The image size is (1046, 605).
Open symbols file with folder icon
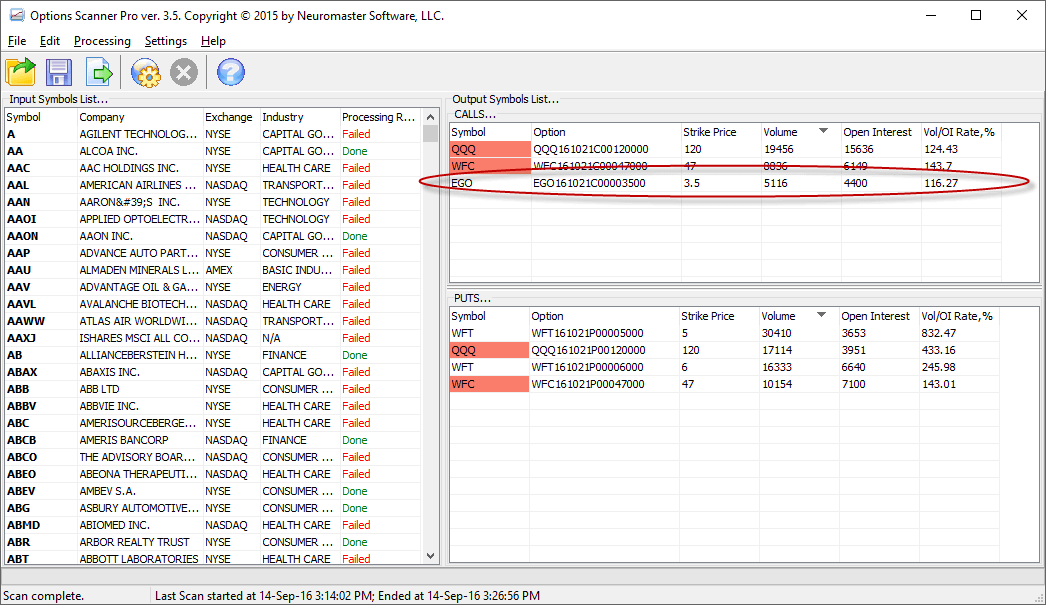pos(21,72)
